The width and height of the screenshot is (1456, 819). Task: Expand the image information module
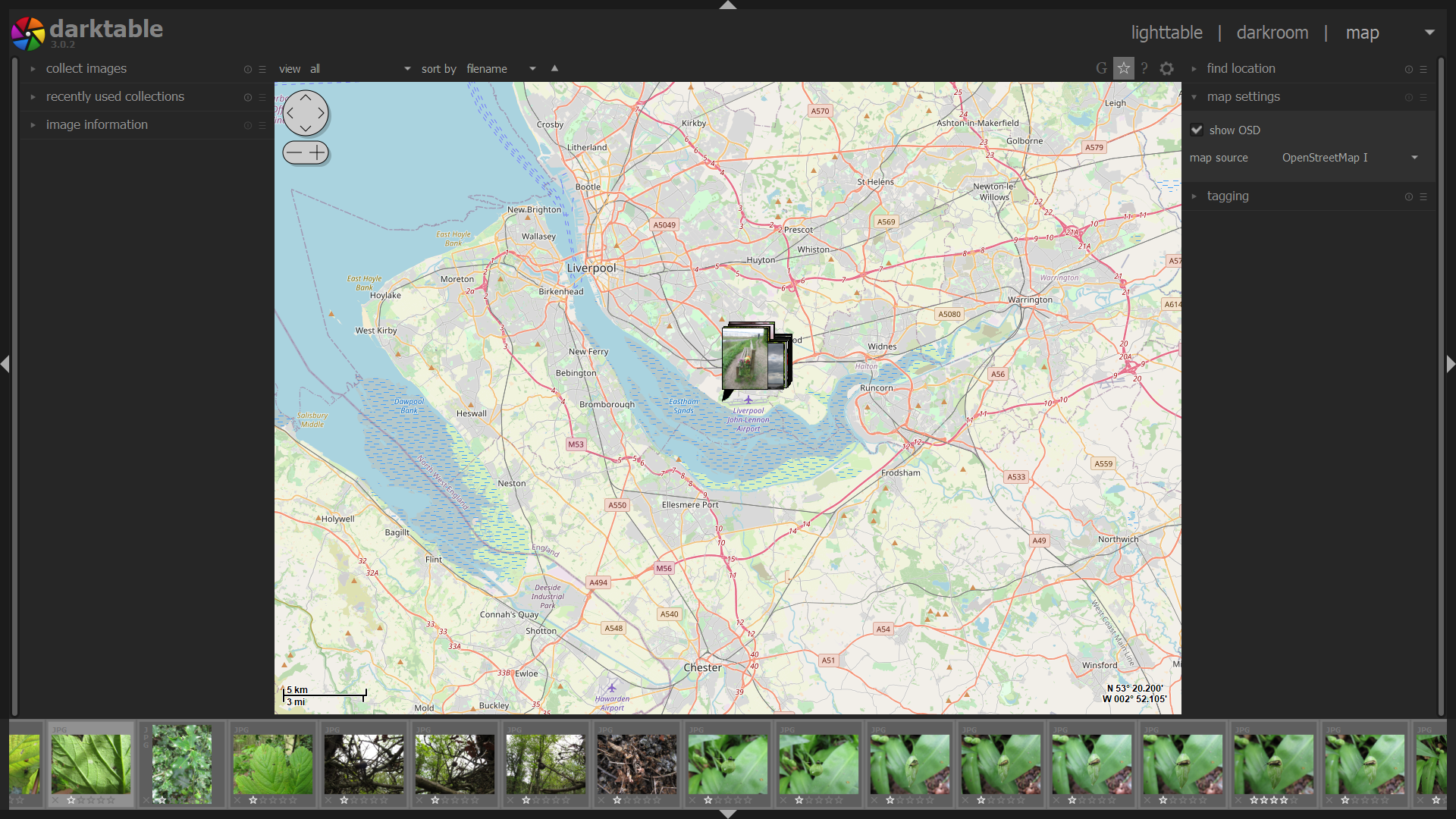(33, 125)
